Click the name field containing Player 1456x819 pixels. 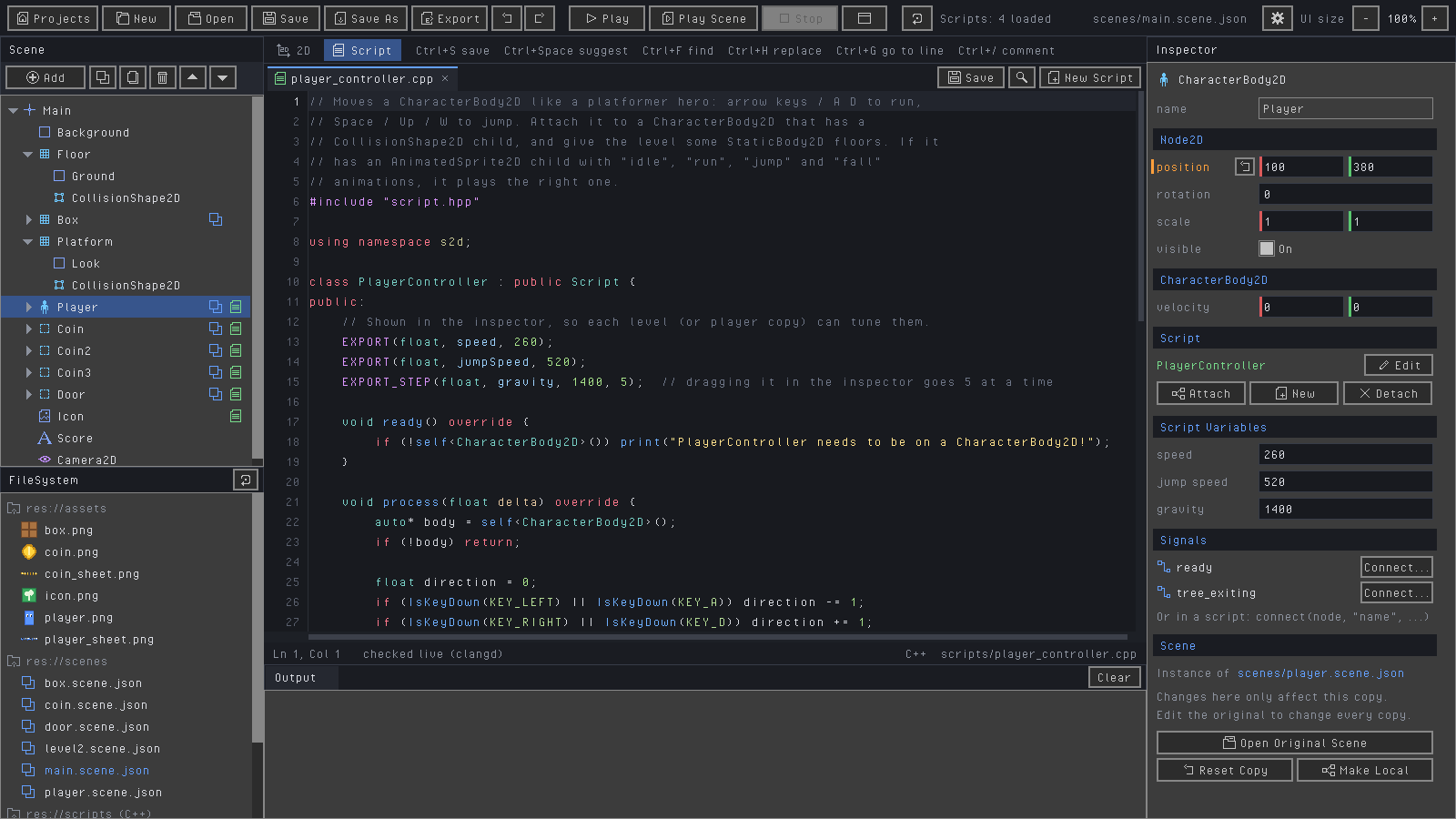coord(1346,108)
